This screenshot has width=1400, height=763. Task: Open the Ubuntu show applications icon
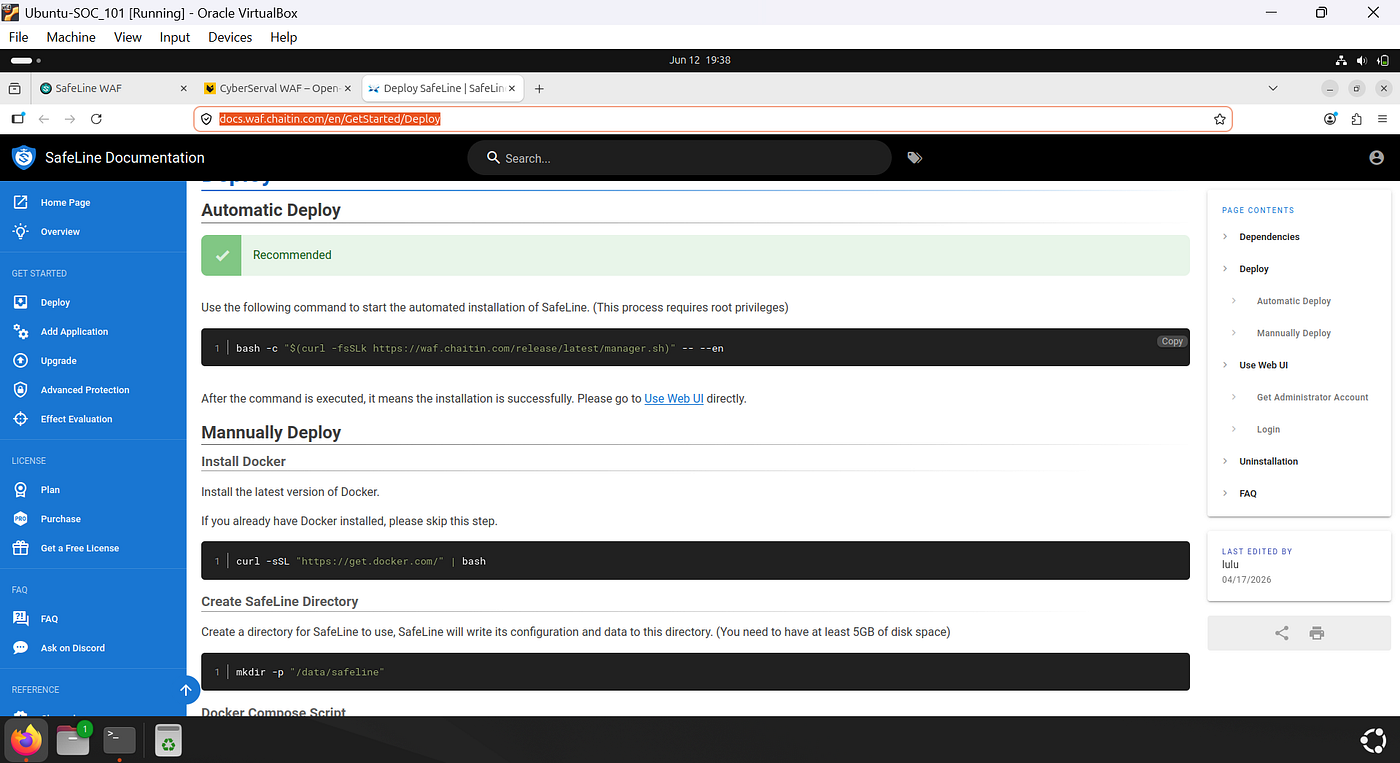pyautogui.click(x=1373, y=741)
